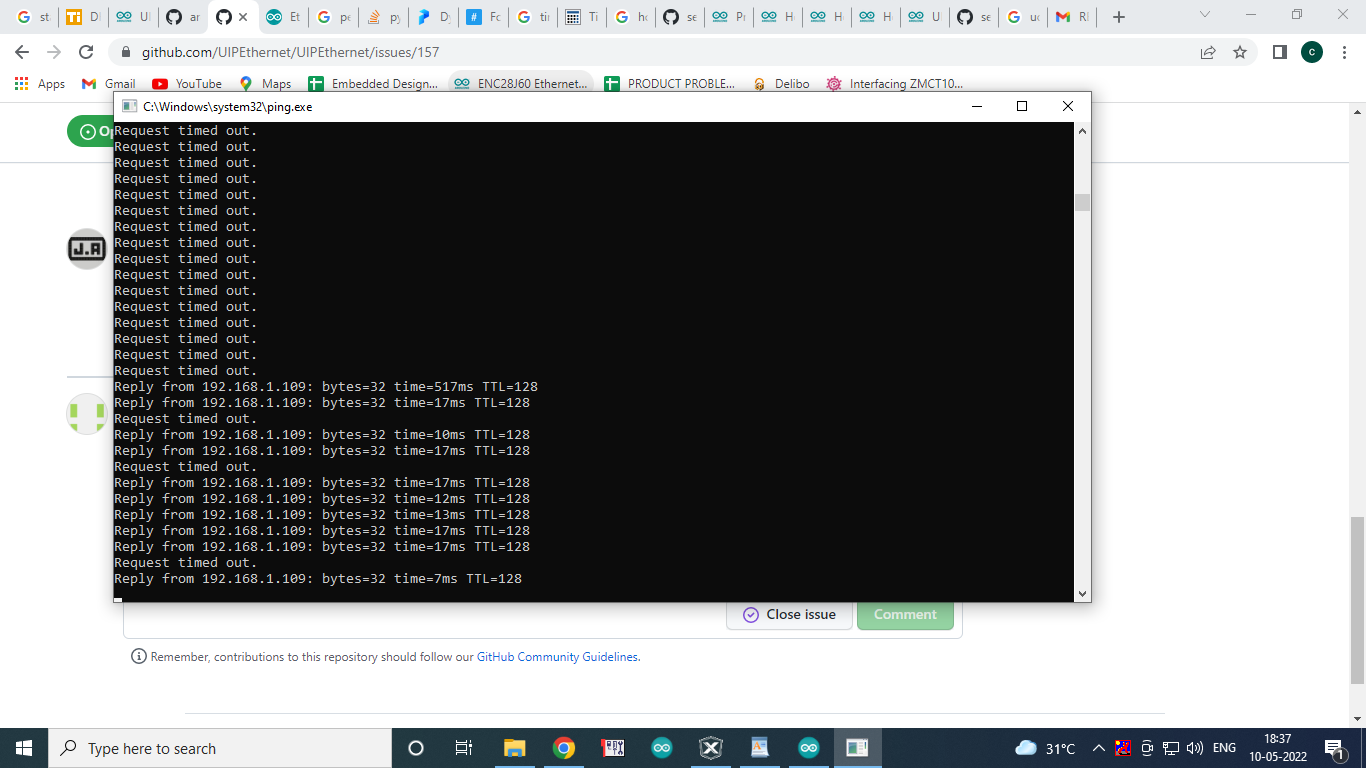Image resolution: width=1366 pixels, height=768 pixels.
Task: Click the address bar URL
Action: click(290, 52)
